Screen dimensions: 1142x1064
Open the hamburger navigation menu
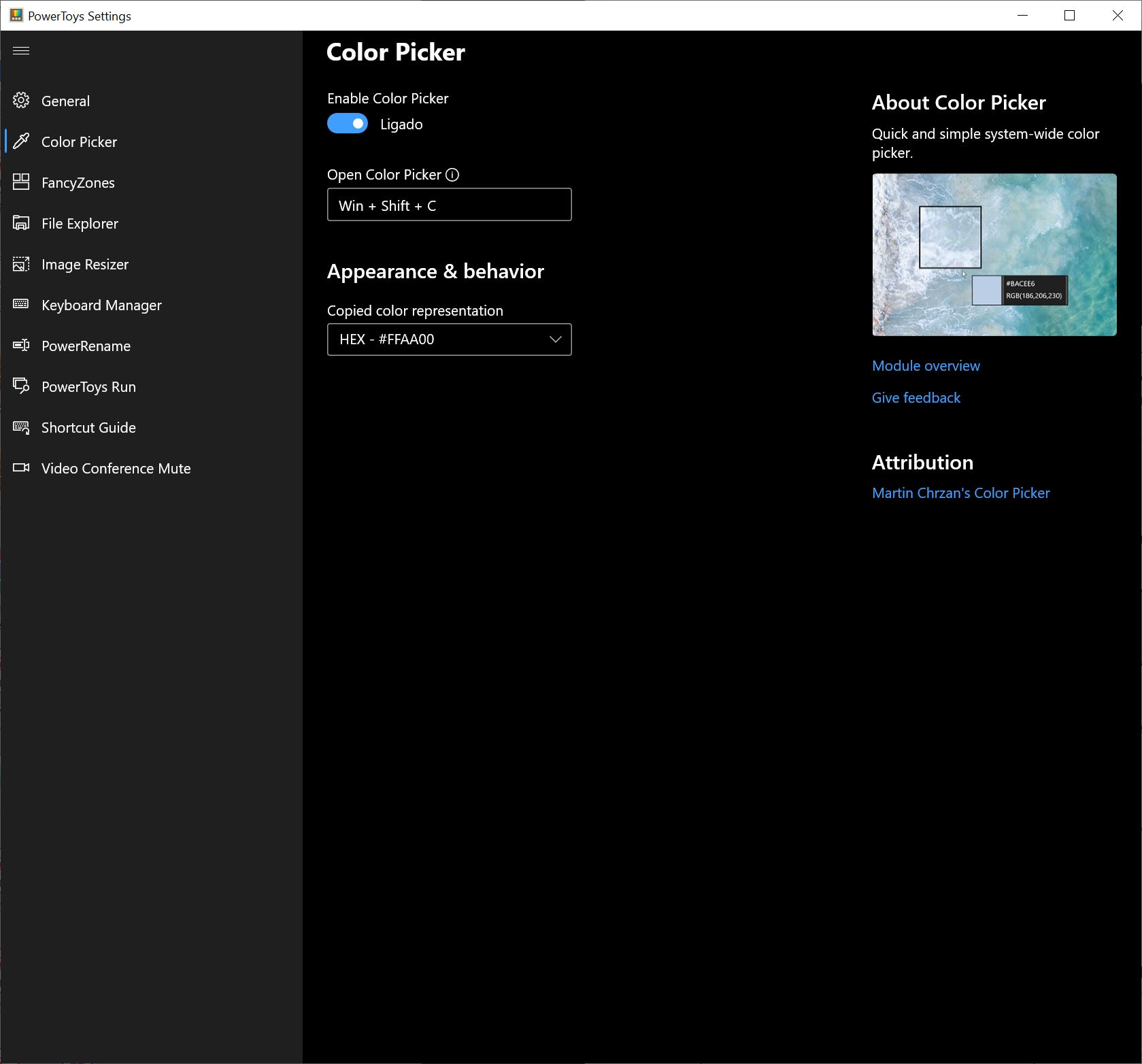click(x=21, y=51)
